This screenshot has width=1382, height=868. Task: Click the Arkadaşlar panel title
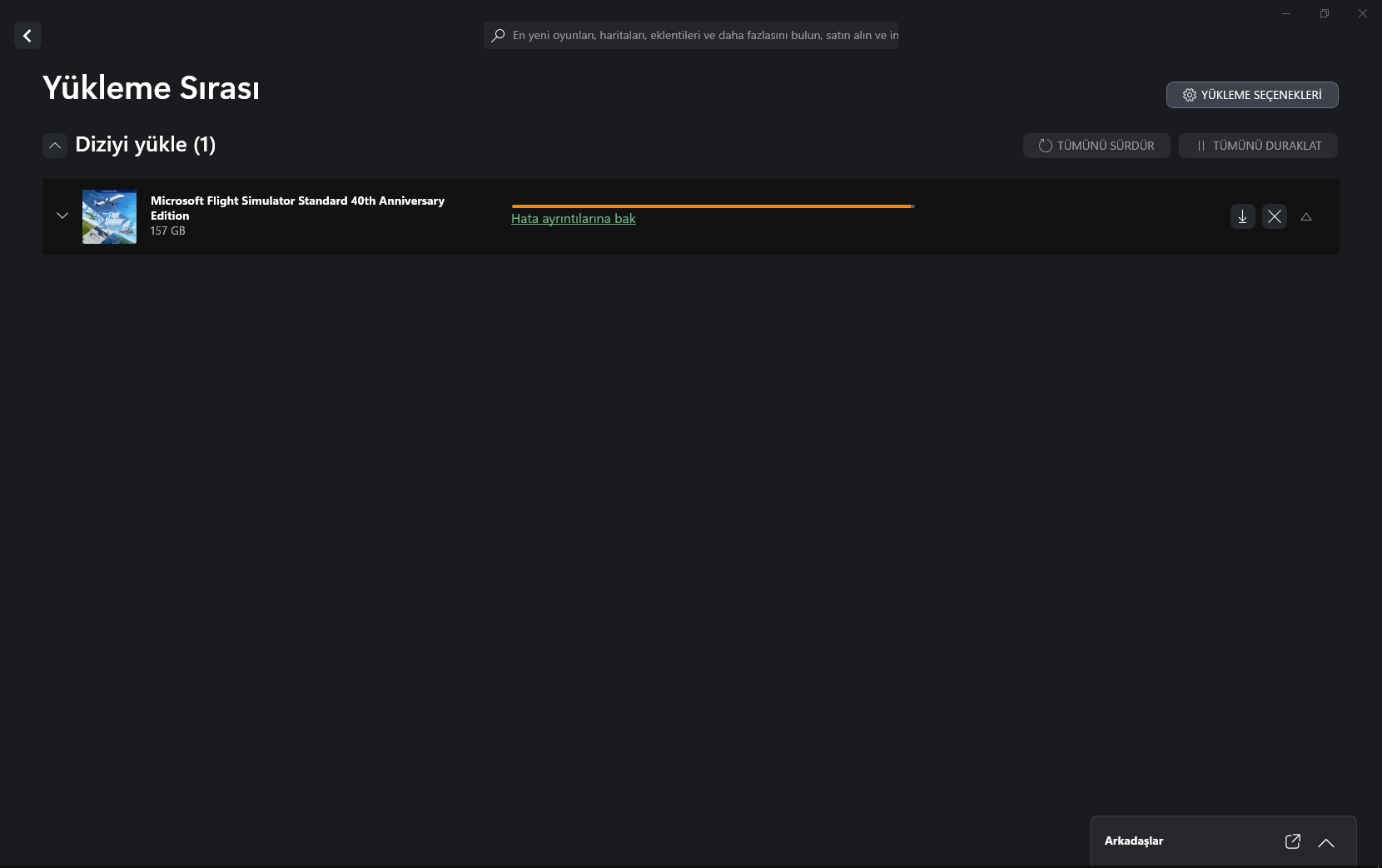pos(1134,841)
